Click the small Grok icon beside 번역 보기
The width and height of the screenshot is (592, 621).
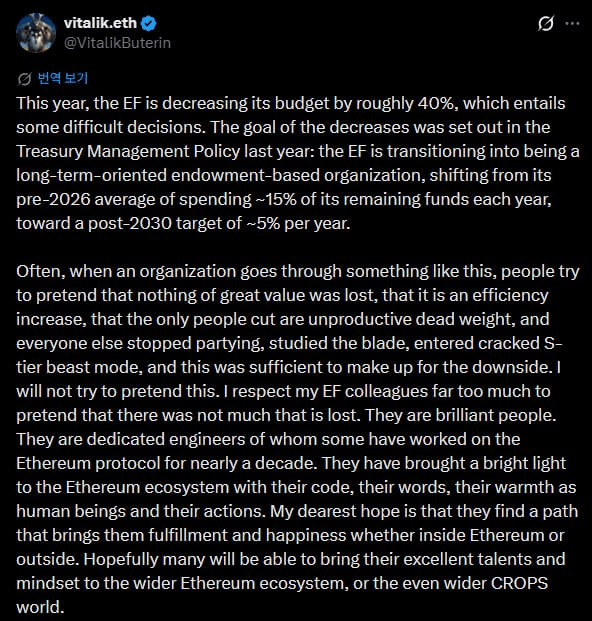pyautogui.click(x=24, y=79)
